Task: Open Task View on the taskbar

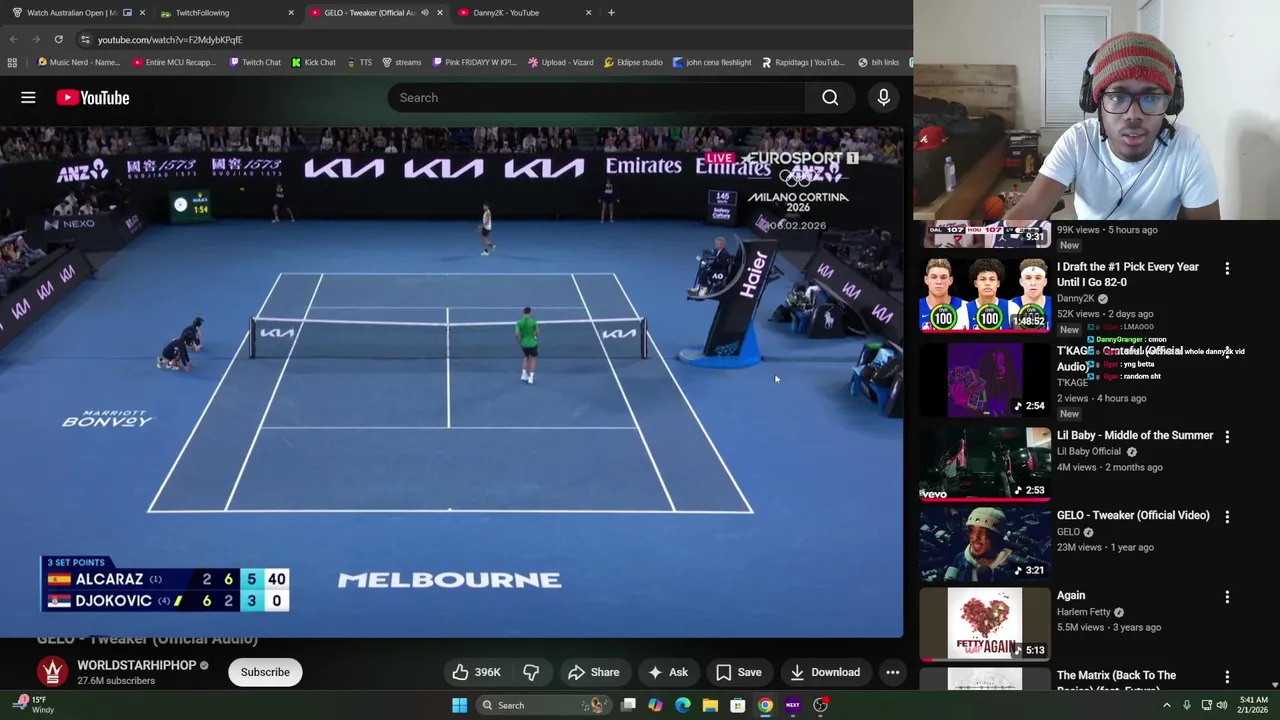Action: coord(628,705)
